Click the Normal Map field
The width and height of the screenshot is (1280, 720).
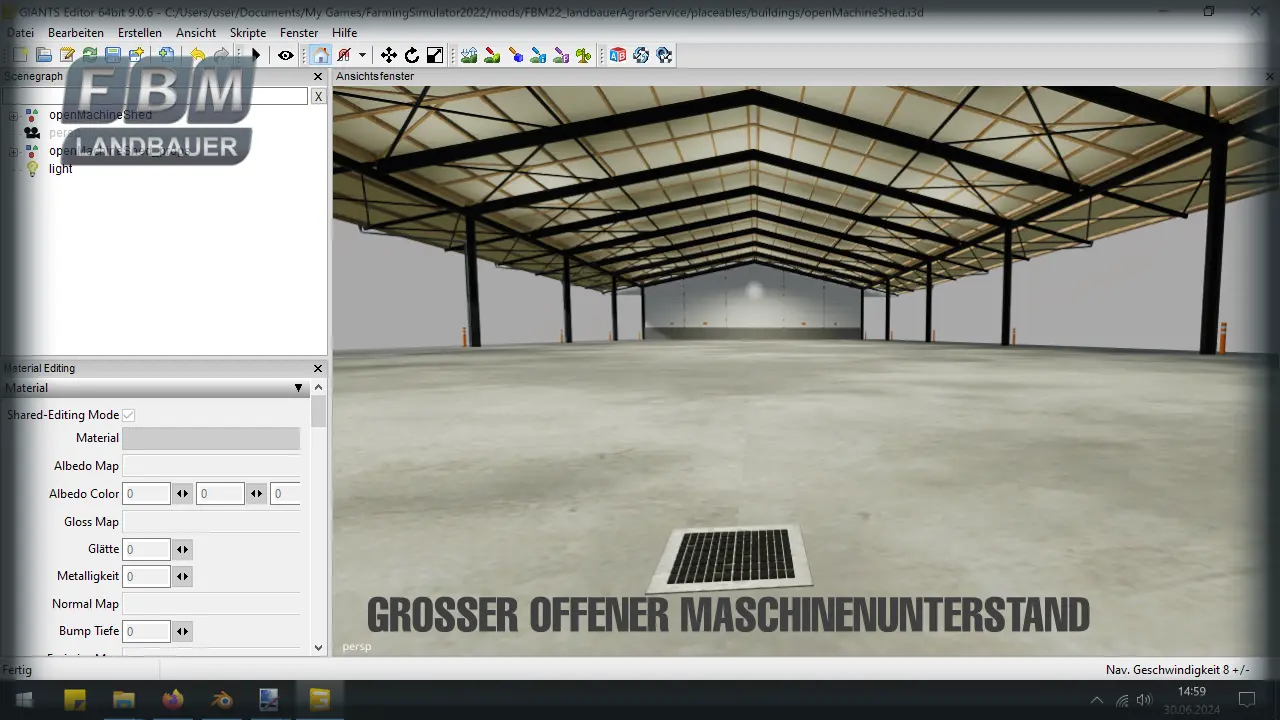211,604
